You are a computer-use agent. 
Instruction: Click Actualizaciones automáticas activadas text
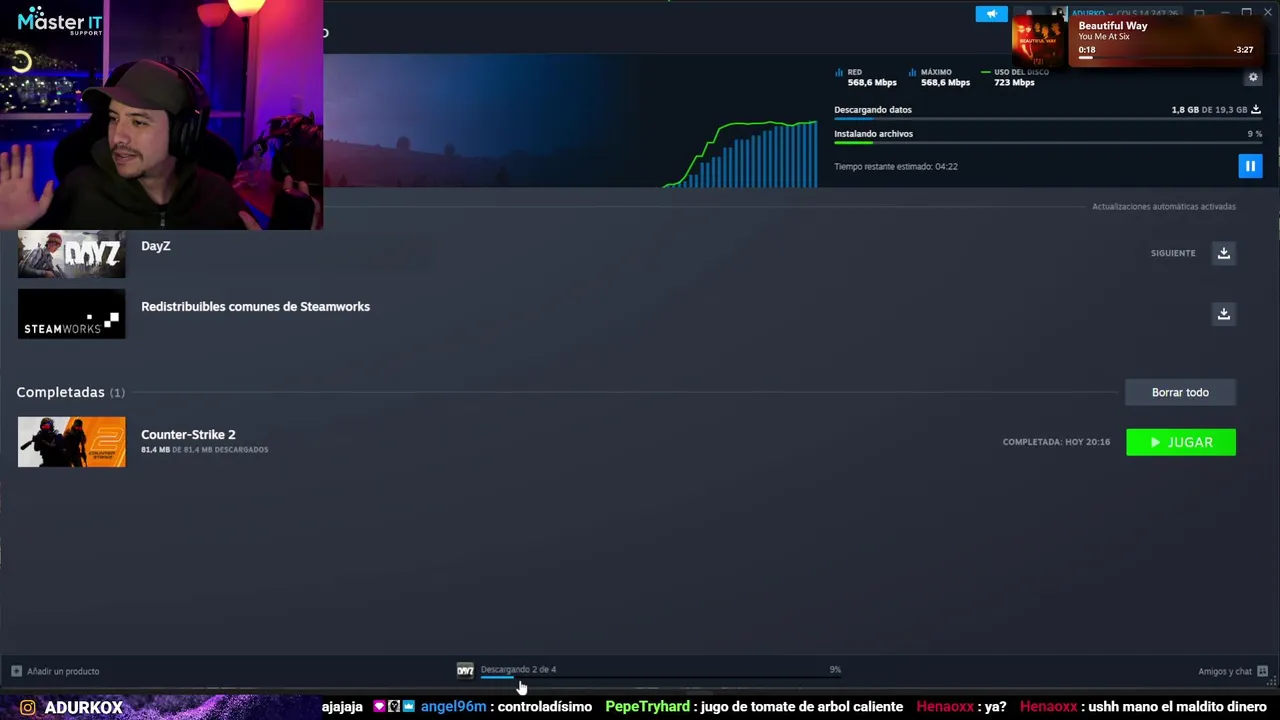1164,206
